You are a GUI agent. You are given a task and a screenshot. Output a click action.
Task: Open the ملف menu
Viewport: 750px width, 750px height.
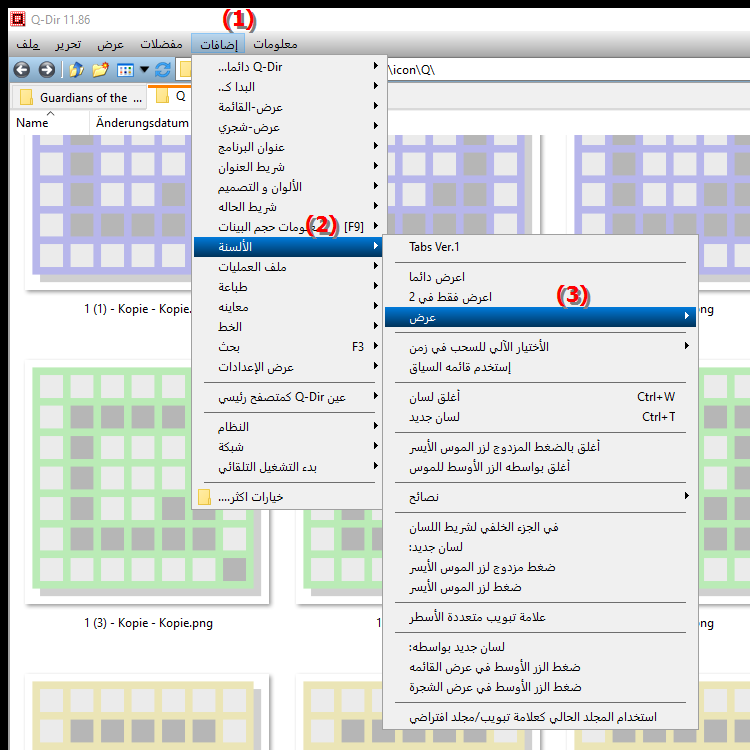click(28, 44)
